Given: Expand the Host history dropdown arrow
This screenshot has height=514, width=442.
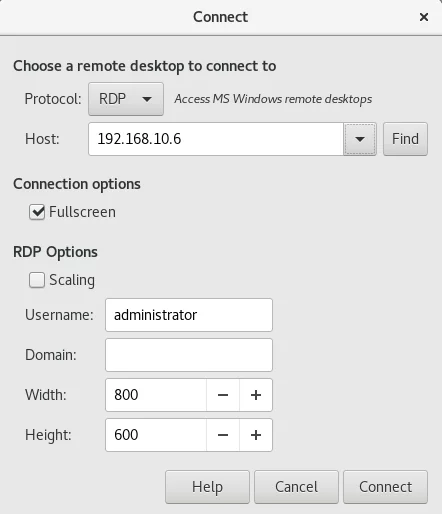Looking at the screenshot, I should click(360, 139).
